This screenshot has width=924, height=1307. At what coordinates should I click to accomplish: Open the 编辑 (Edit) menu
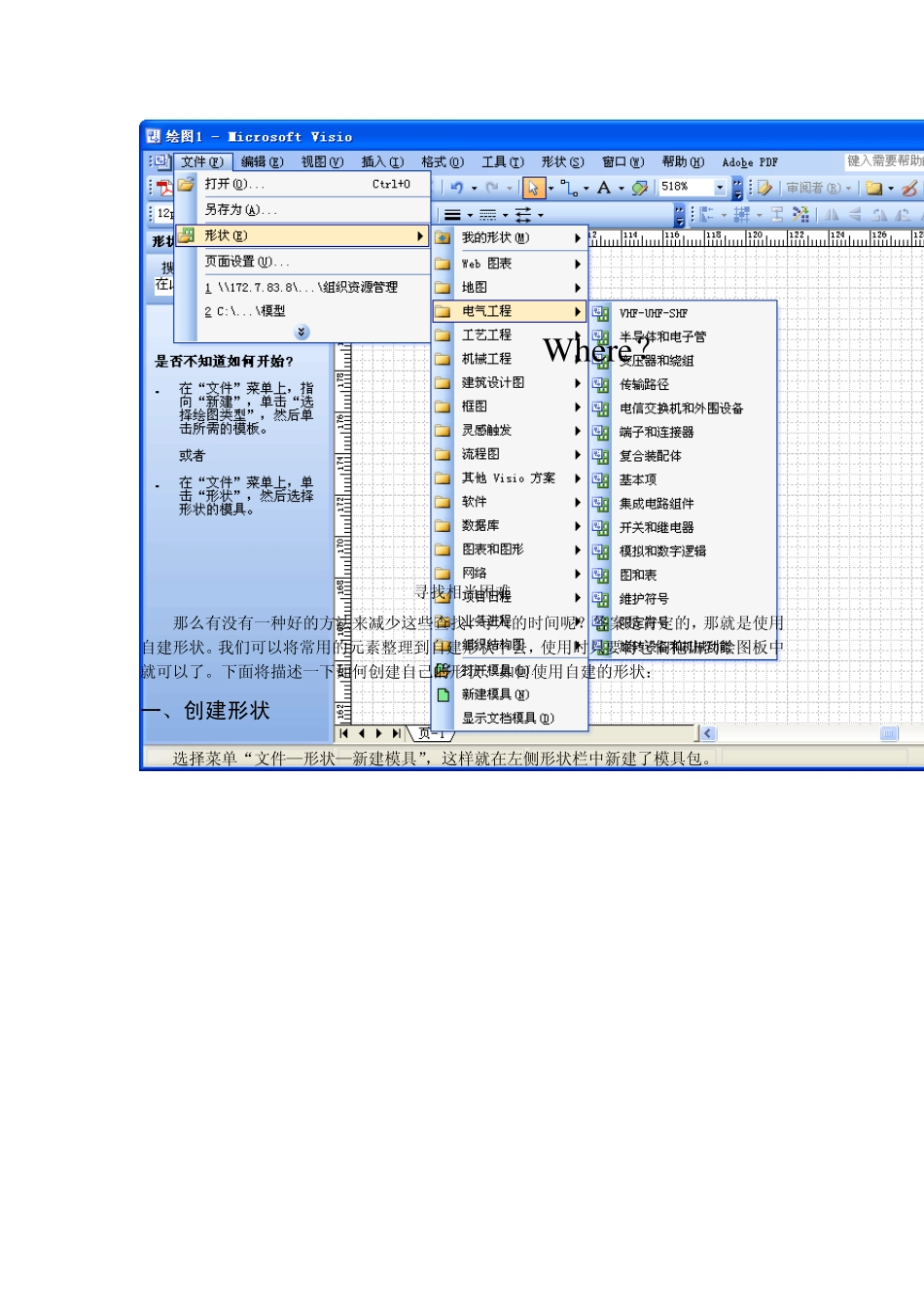(x=262, y=162)
